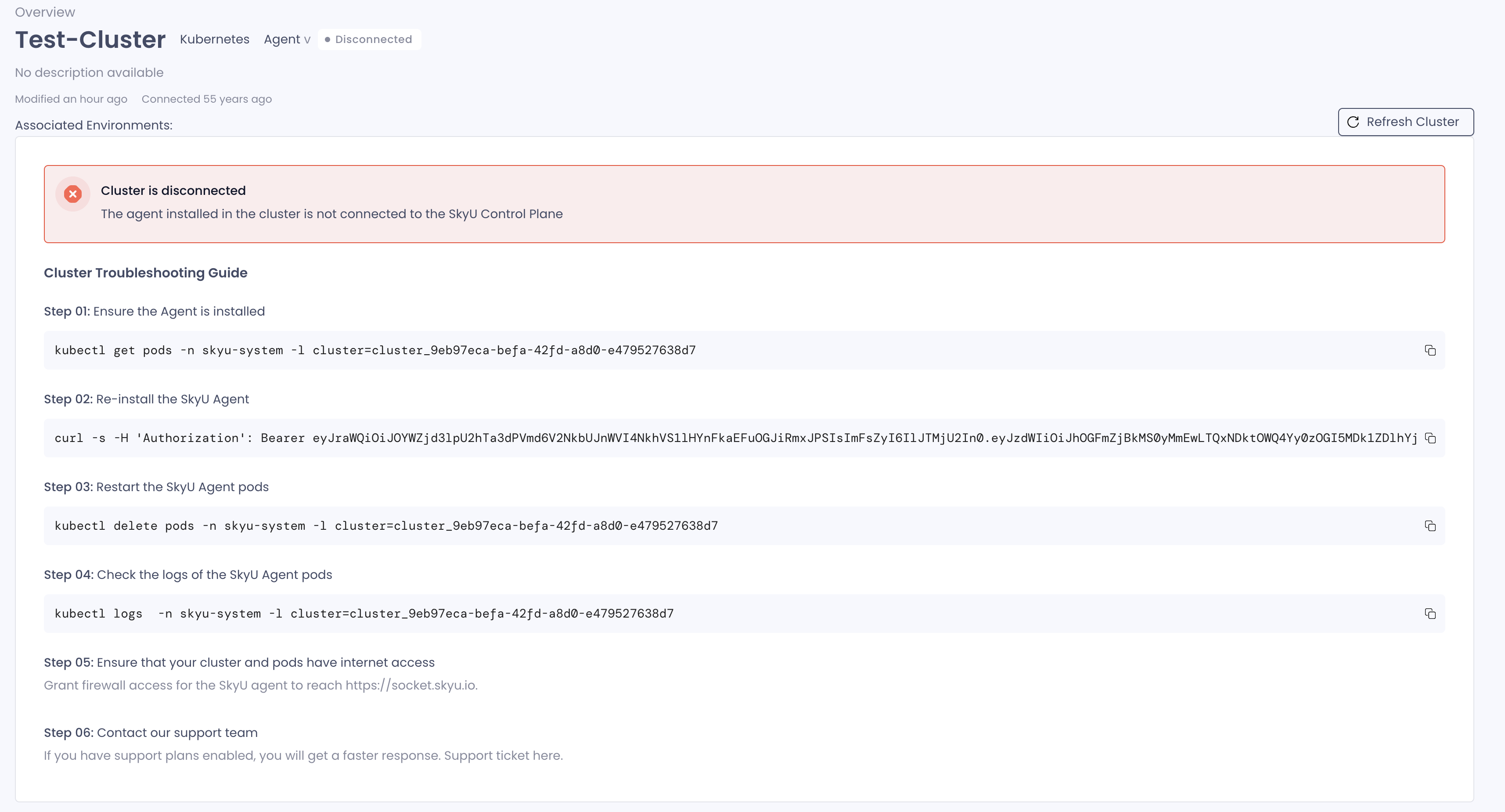Screen dimensions: 1505x812
Task: Click the Kubernetes label
Action: click(214, 39)
